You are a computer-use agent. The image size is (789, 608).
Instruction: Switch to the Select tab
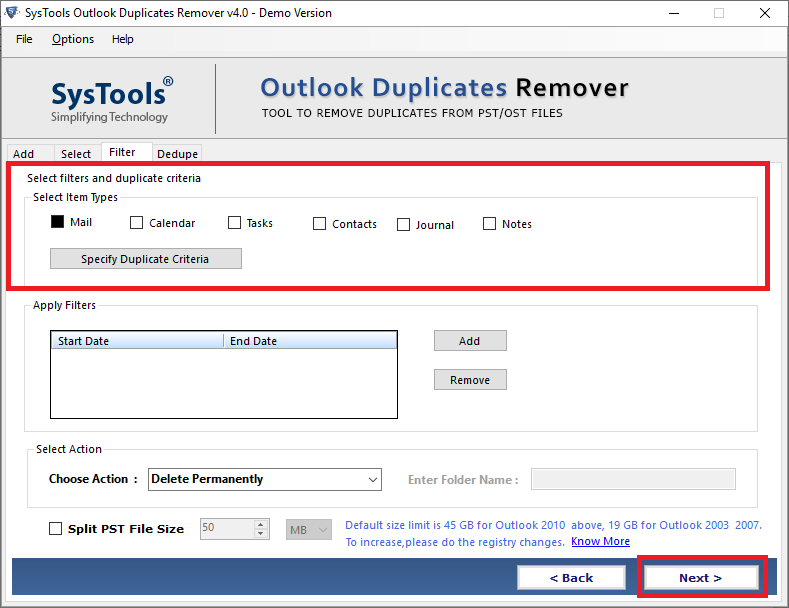tap(76, 154)
